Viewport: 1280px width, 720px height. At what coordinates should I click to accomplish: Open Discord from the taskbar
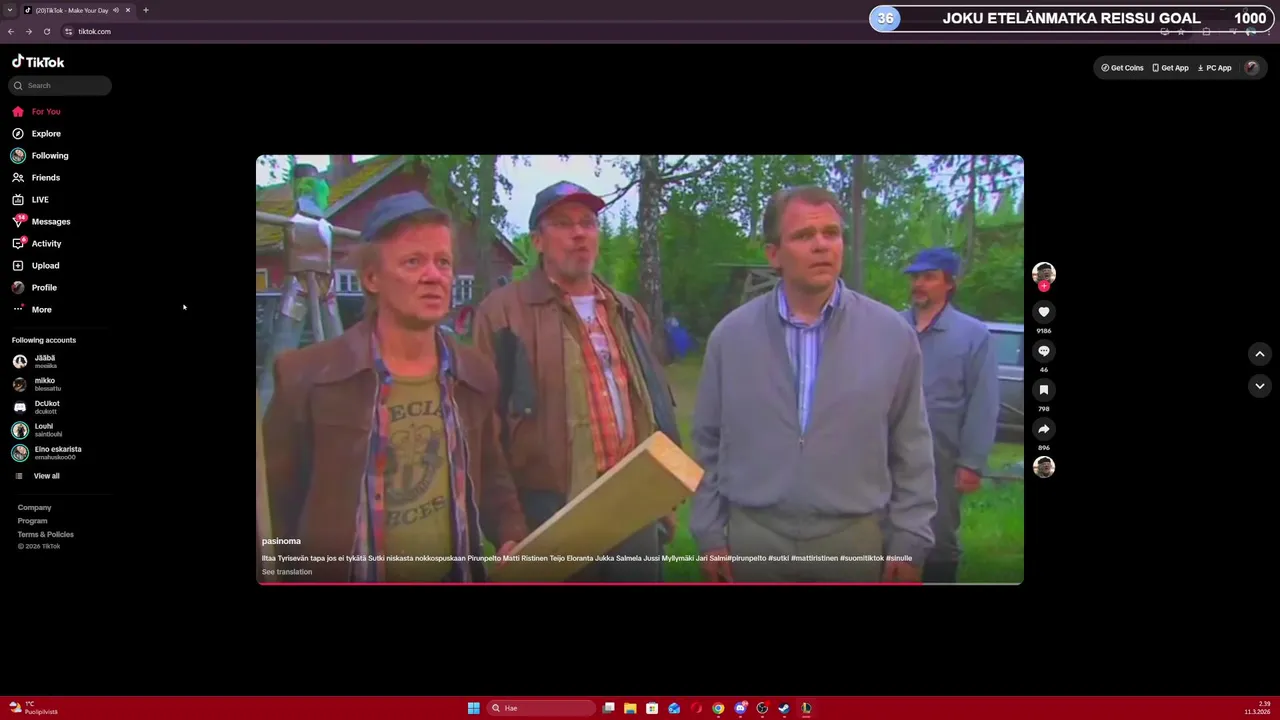[x=740, y=708]
